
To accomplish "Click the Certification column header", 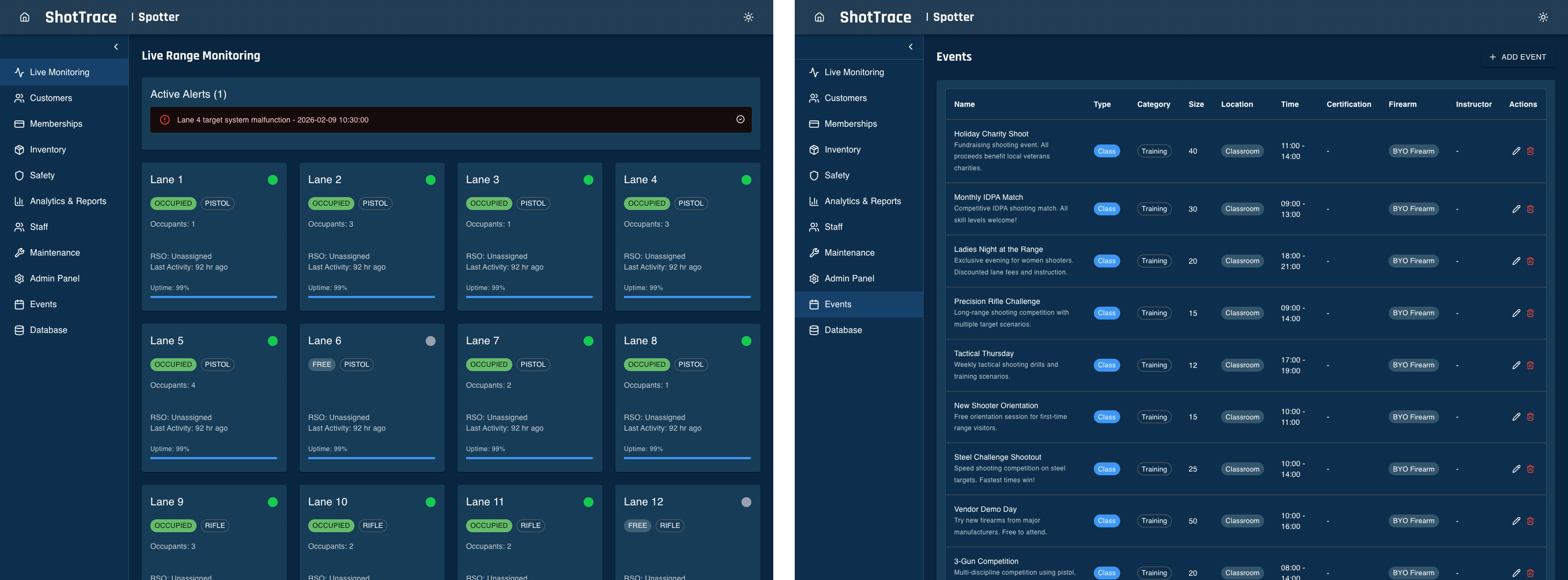I will [x=1349, y=104].
